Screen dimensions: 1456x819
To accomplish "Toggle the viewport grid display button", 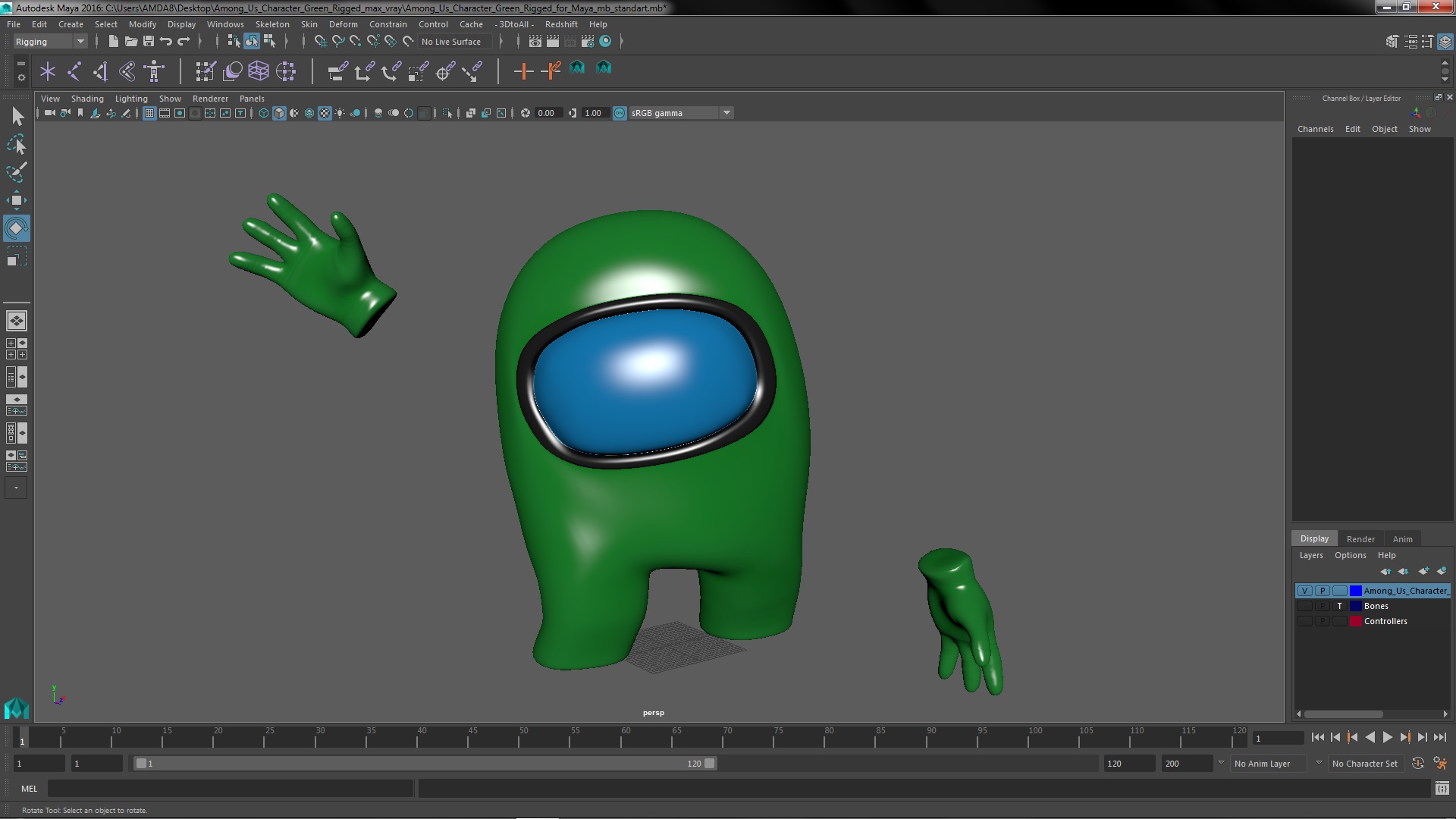I will [x=149, y=113].
